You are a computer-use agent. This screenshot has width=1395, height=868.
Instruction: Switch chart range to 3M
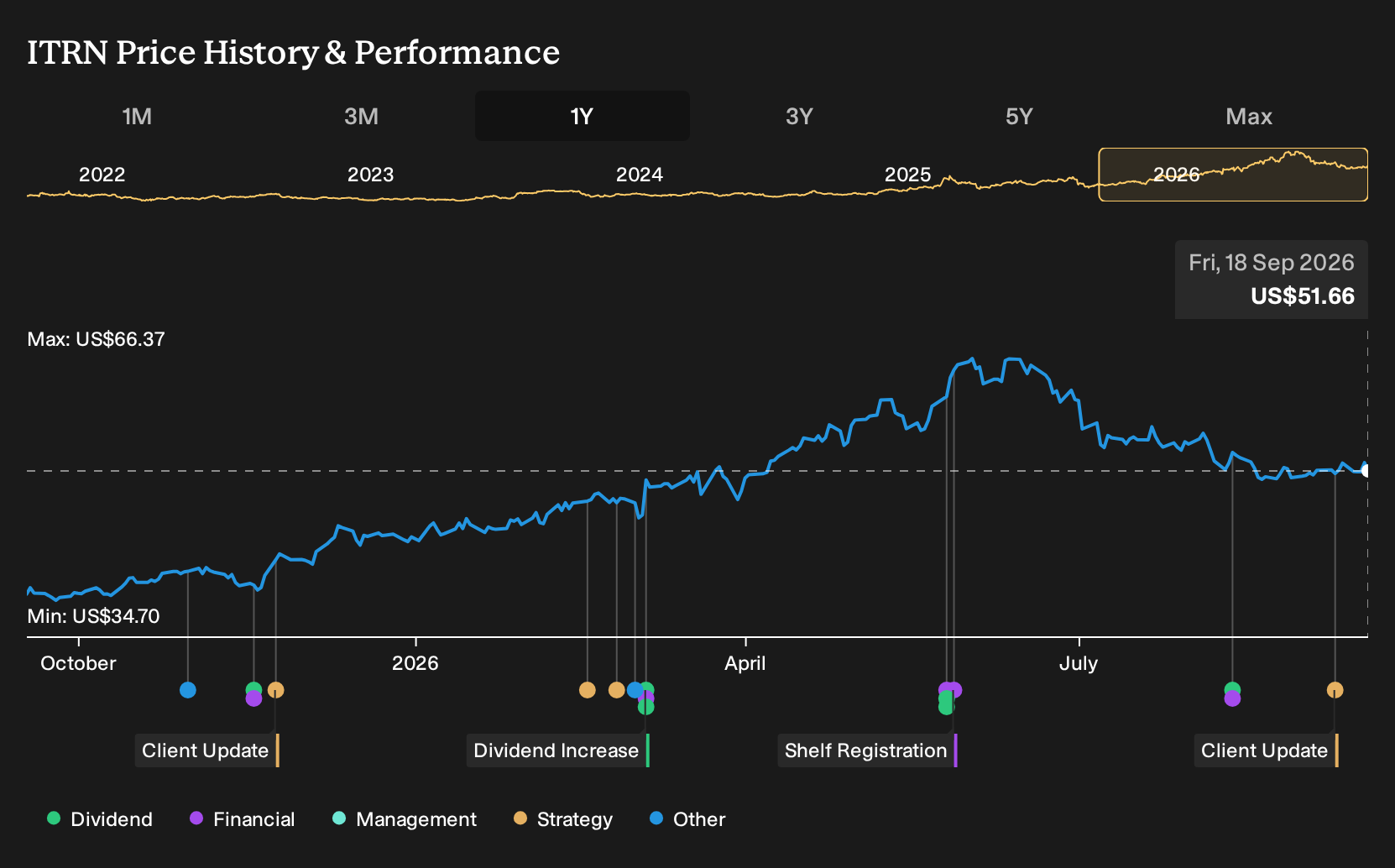(x=362, y=116)
